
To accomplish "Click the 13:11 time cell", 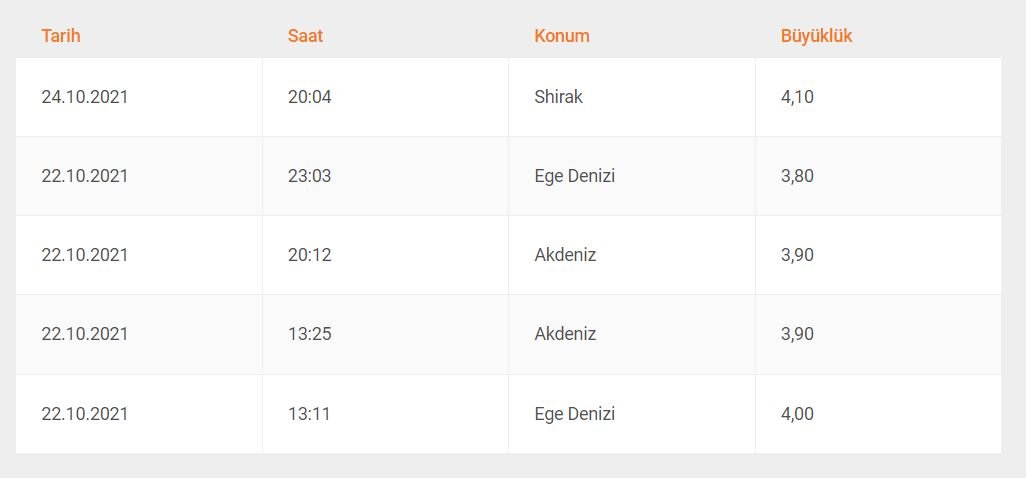I will (x=309, y=414).
